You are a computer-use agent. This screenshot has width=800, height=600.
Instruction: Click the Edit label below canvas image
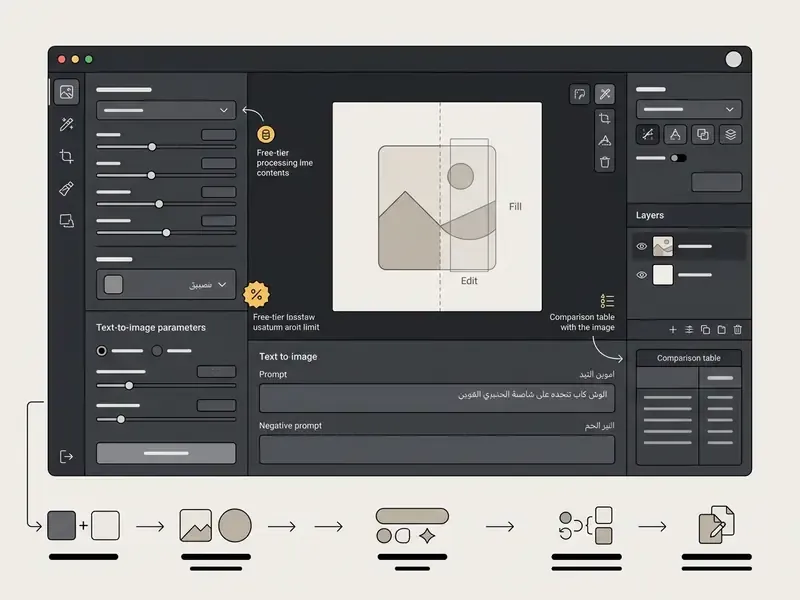pyautogui.click(x=469, y=281)
